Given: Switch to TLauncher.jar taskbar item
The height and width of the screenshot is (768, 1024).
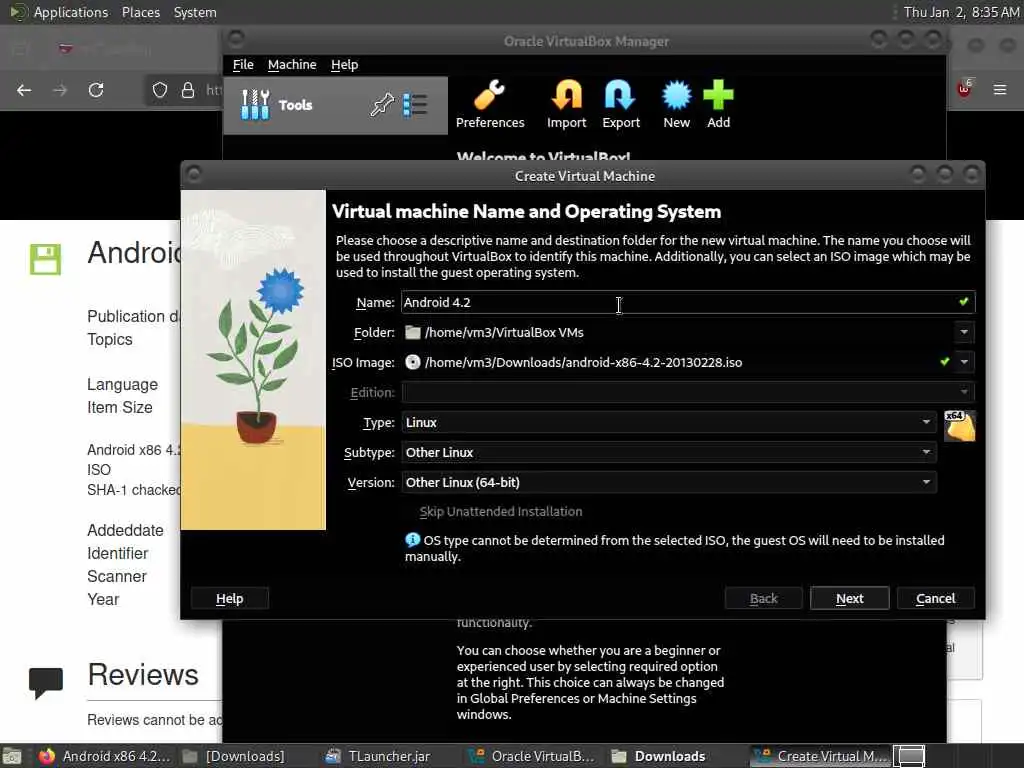Looking at the screenshot, I should tap(379, 756).
